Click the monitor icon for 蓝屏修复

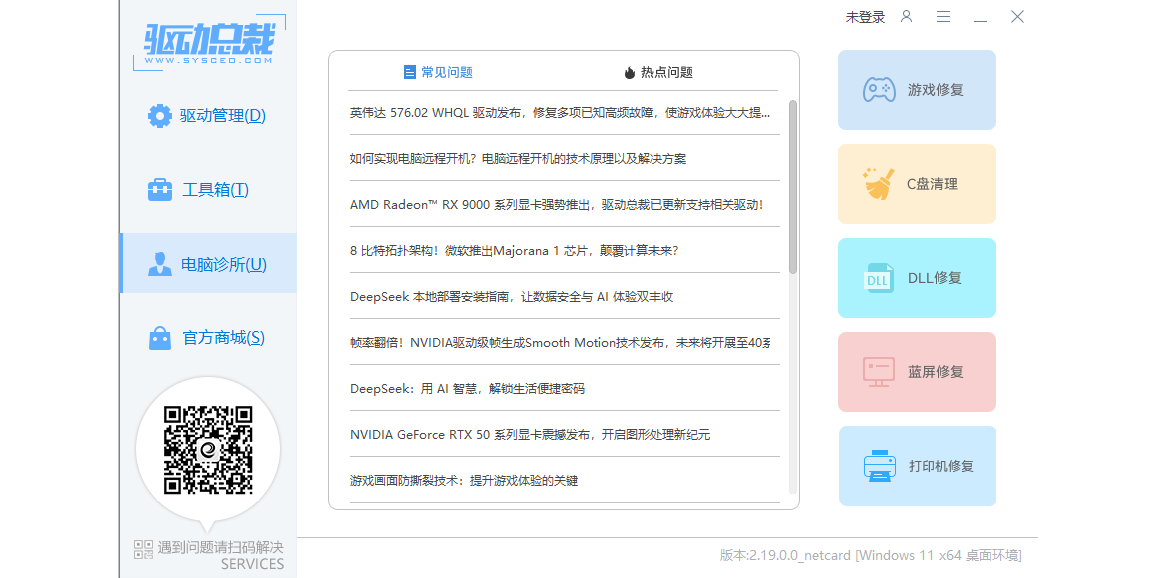[879, 372]
